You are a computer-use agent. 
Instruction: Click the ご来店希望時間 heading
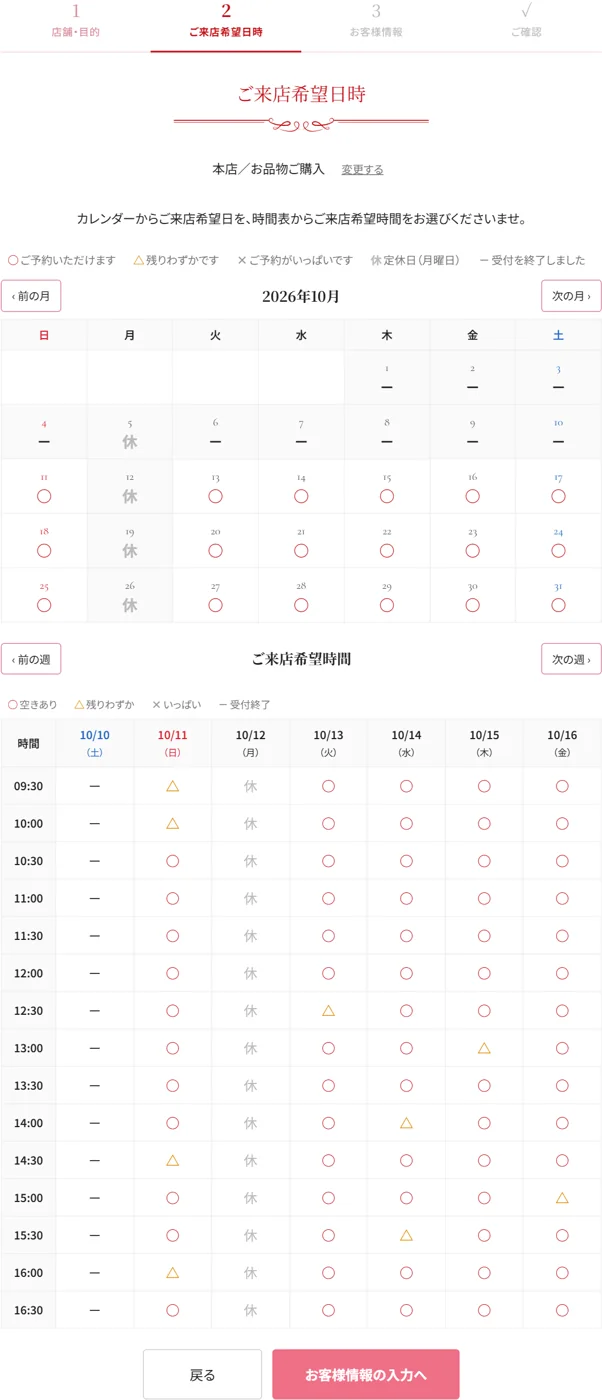(301, 659)
